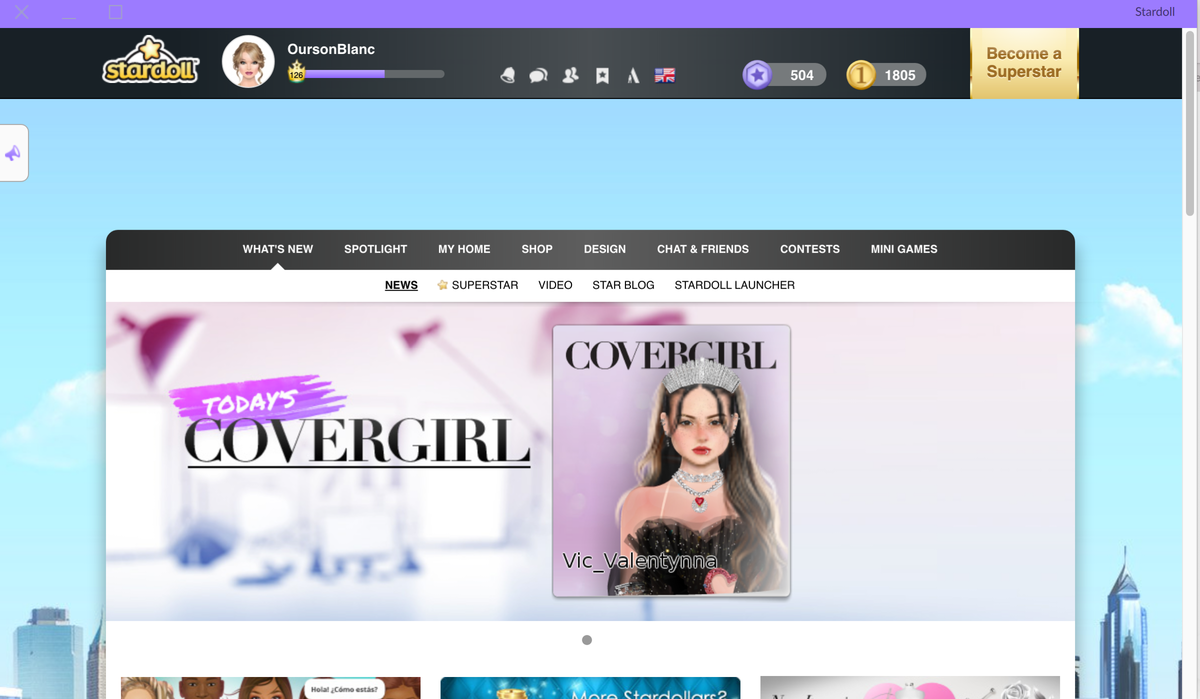Open the Hola ¿Cómo estás? promo banner
Viewport: 1200px width, 699px height.
coord(271,688)
